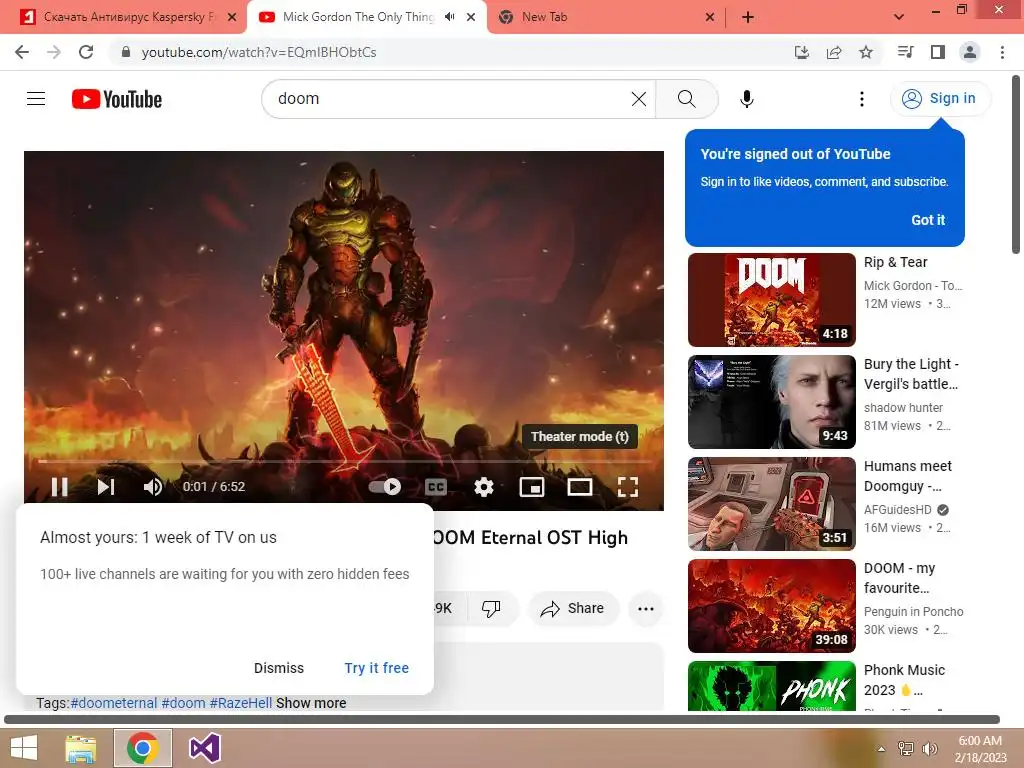The height and width of the screenshot is (768, 1024).
Task: Switch to theater mode
Action: pyautogui.click(x=579, y=487)
